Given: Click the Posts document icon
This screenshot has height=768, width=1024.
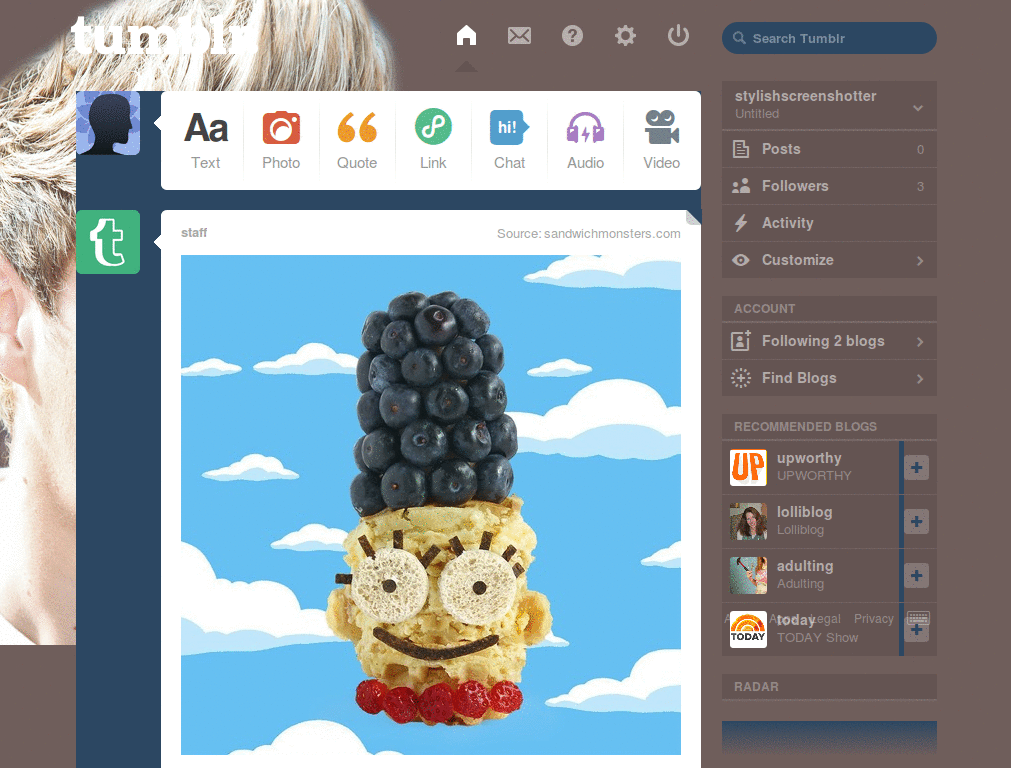Looking at the screenshot, I should pyautogui.click(x=741, y=149).
